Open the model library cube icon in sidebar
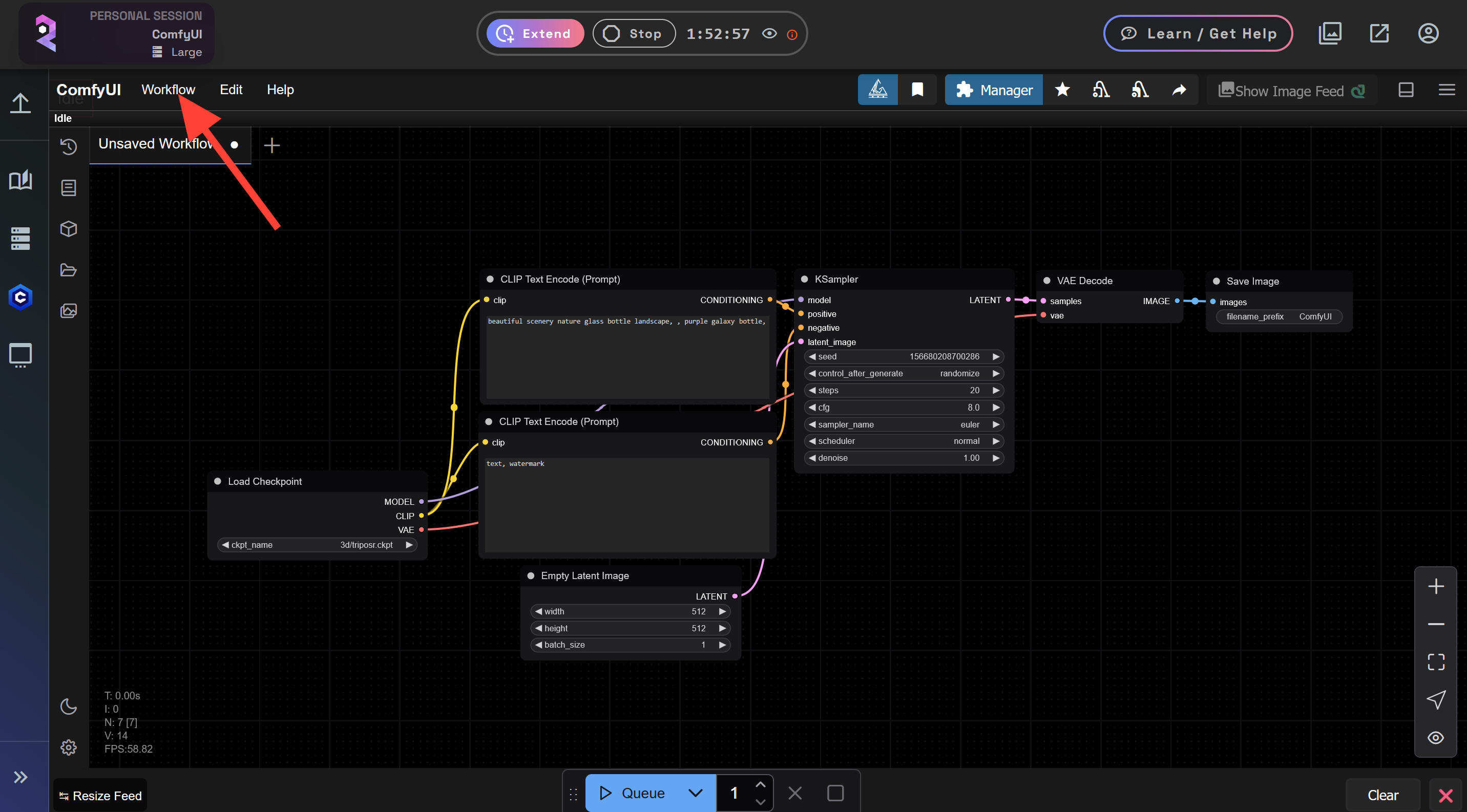The width and height of the screenshot is (1467, 812). 68,229
